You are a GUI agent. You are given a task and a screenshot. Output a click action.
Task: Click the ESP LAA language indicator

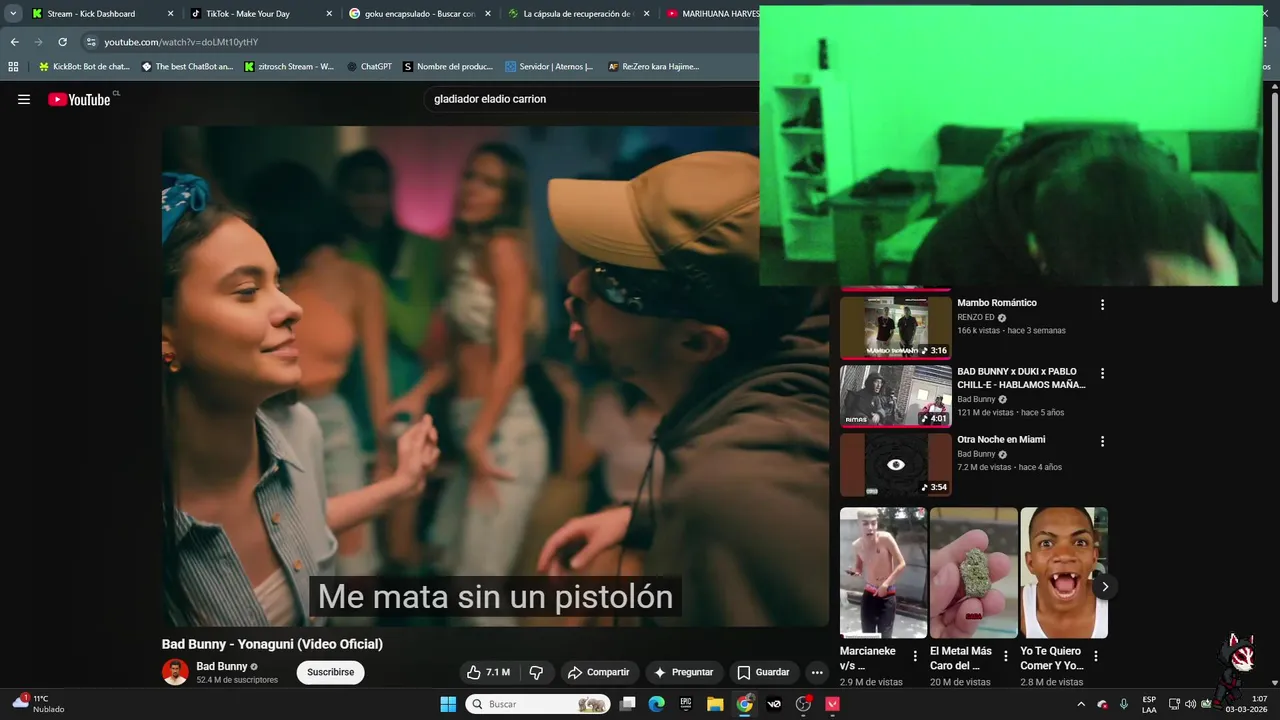(x=1149, y=704)
